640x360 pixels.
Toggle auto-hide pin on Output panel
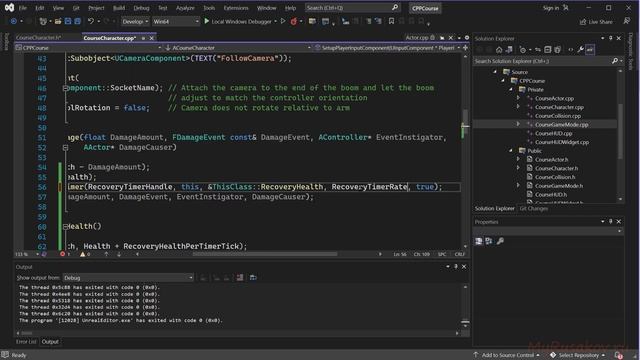[456, 267]
